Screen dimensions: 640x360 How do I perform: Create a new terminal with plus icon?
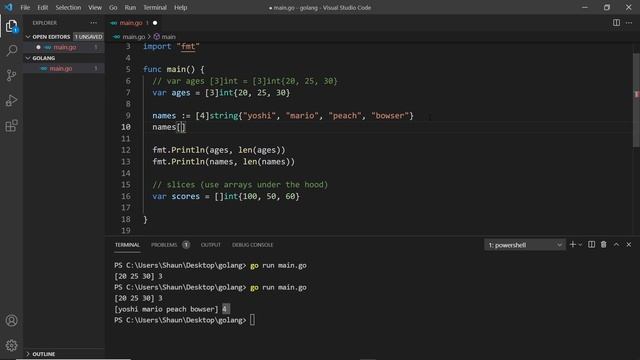(573, 244)
